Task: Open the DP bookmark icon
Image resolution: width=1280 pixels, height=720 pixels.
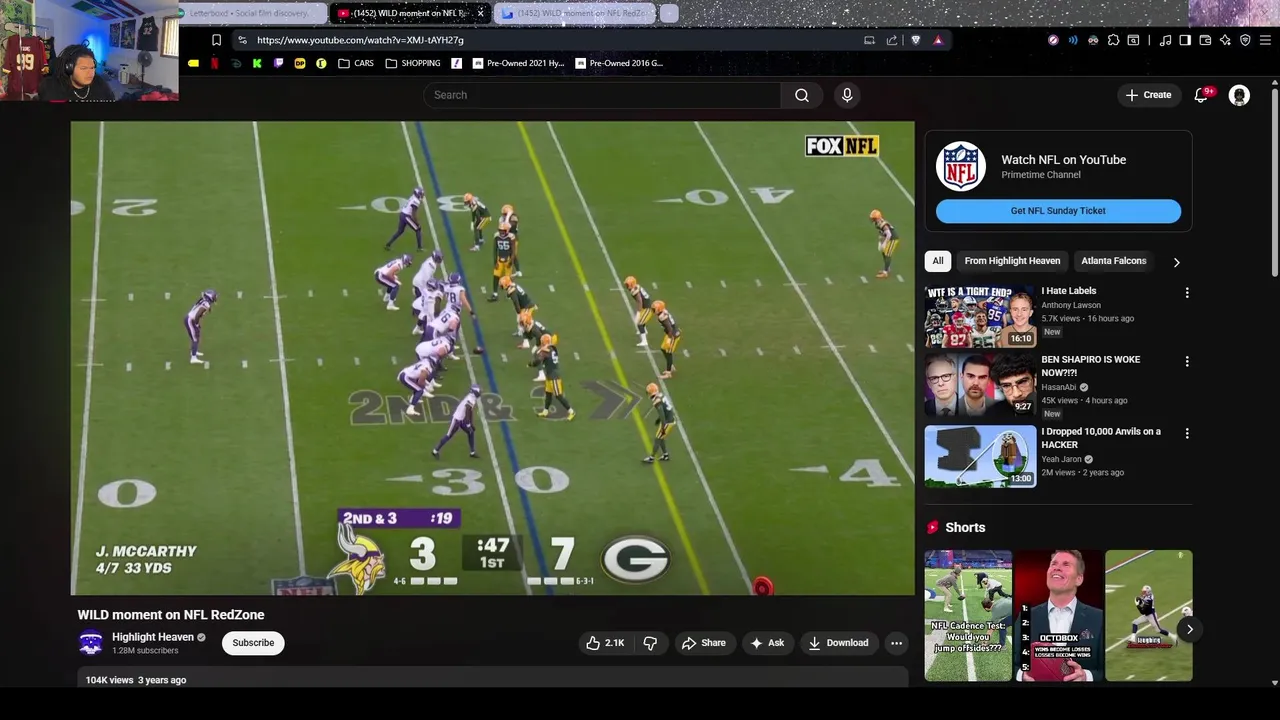Action: pyautogui.click(x=300, y=63)
